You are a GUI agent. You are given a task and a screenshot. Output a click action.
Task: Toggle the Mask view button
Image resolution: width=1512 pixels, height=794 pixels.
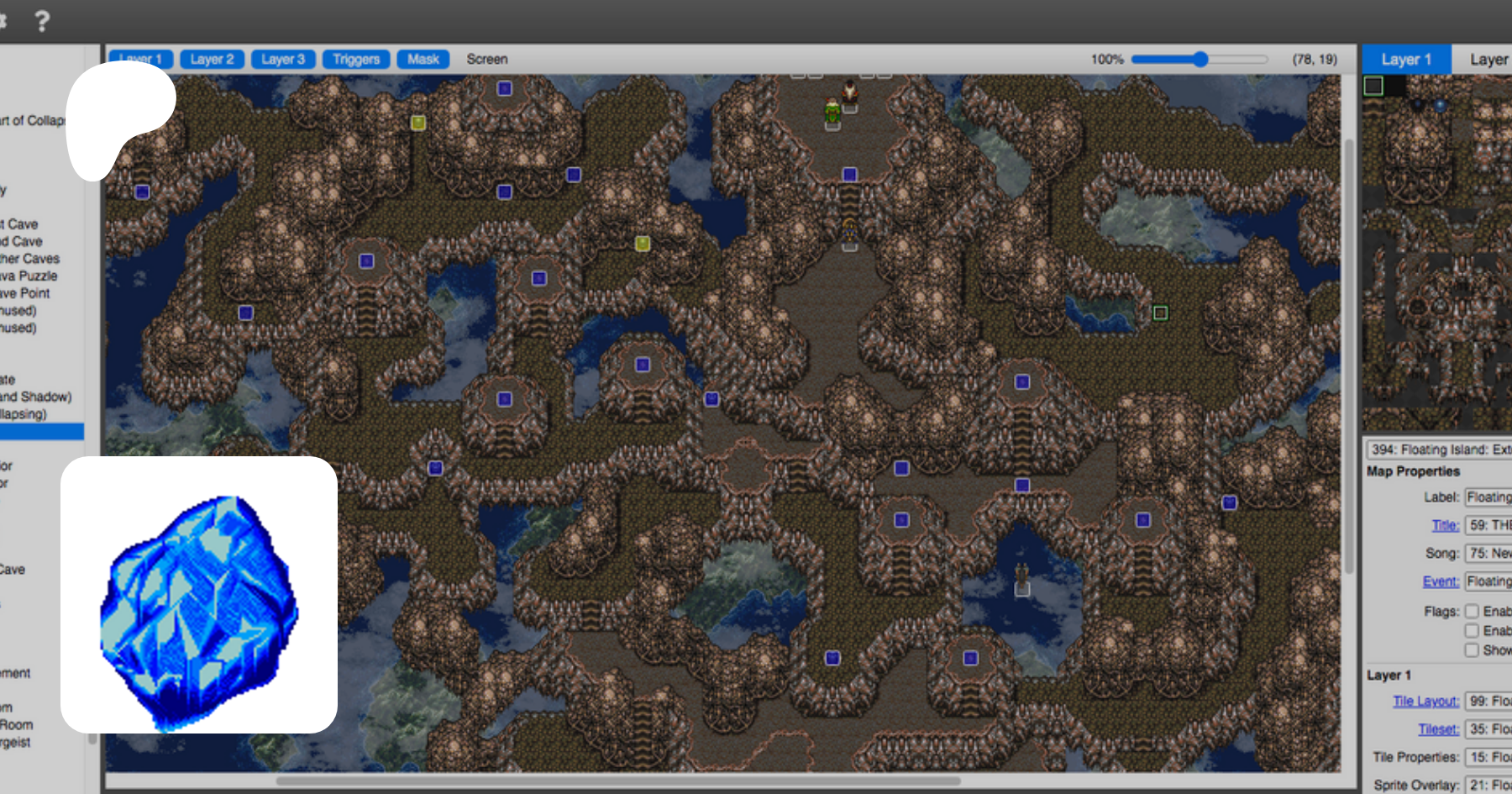423,60
